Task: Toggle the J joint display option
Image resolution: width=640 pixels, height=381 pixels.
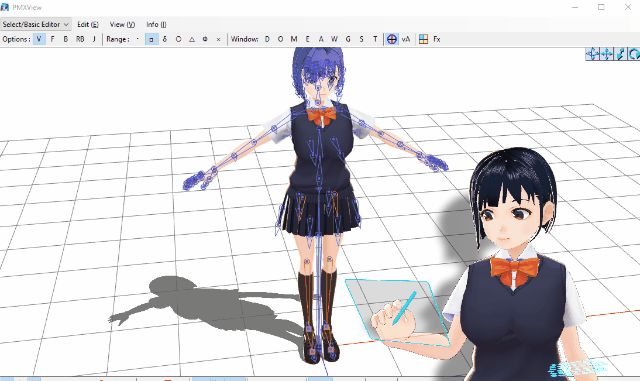Action: (94, 39)
